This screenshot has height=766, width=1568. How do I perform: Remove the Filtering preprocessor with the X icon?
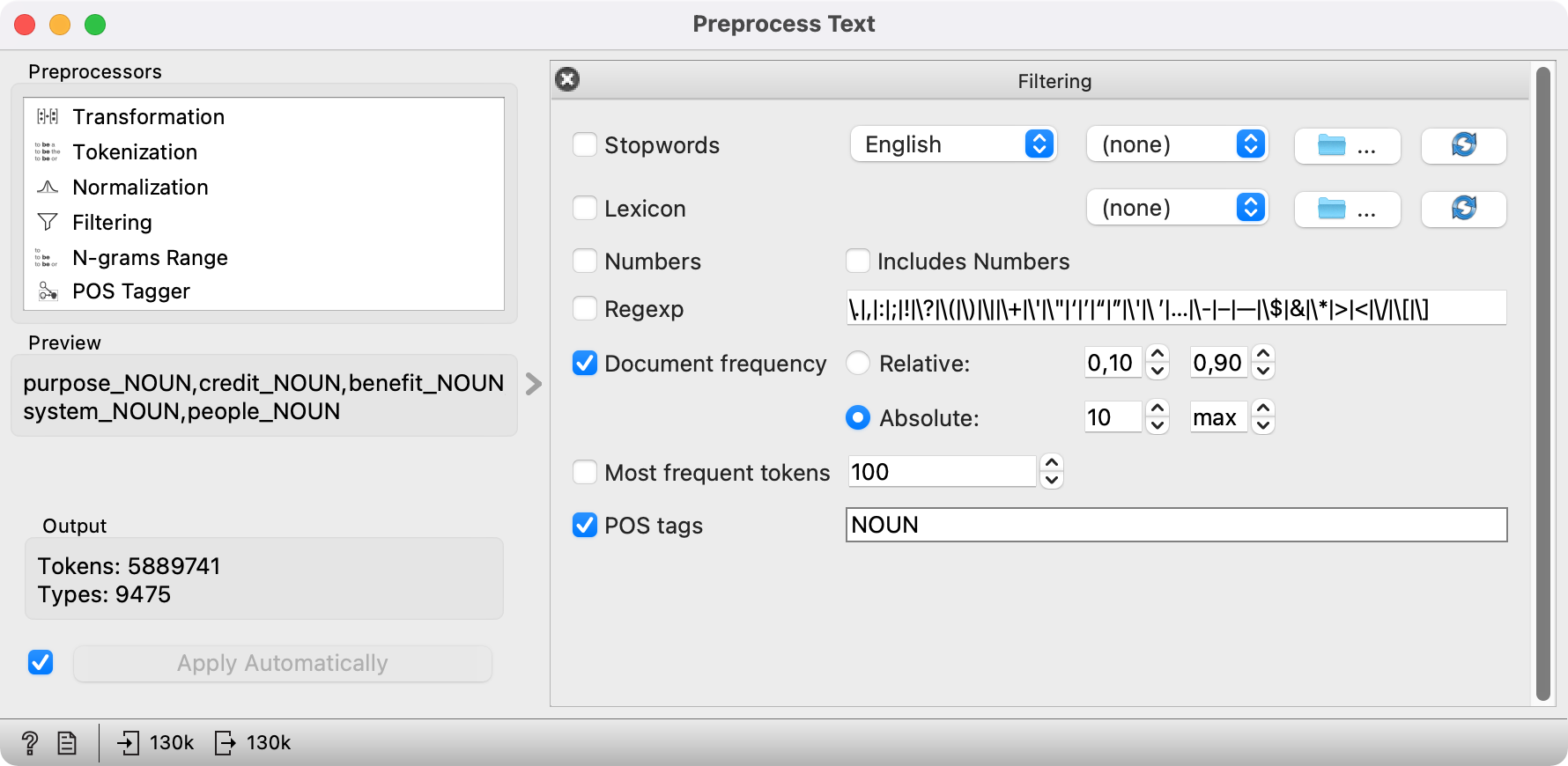click(x=567, y=80)
